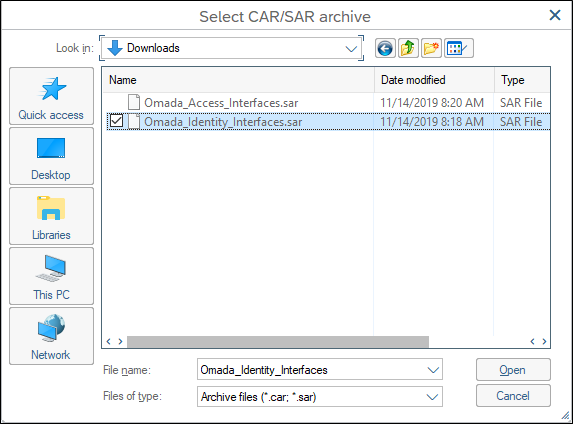573x424 pixels.
Task: Create a new folder with the toolbar icon
Action: [x=431, y=48]
